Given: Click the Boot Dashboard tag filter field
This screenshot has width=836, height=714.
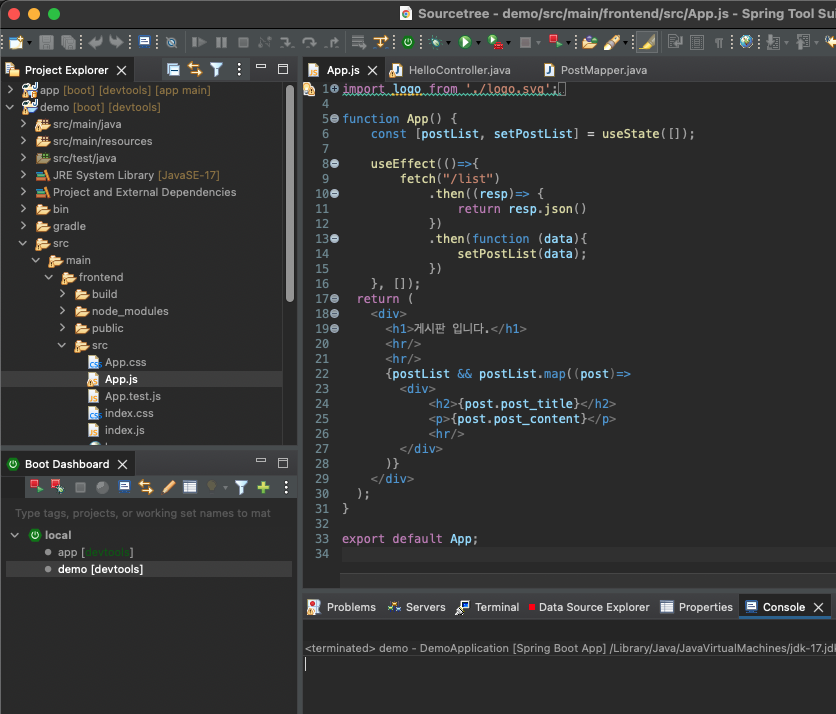Looking at the screenshot, I should pos(145,513).
